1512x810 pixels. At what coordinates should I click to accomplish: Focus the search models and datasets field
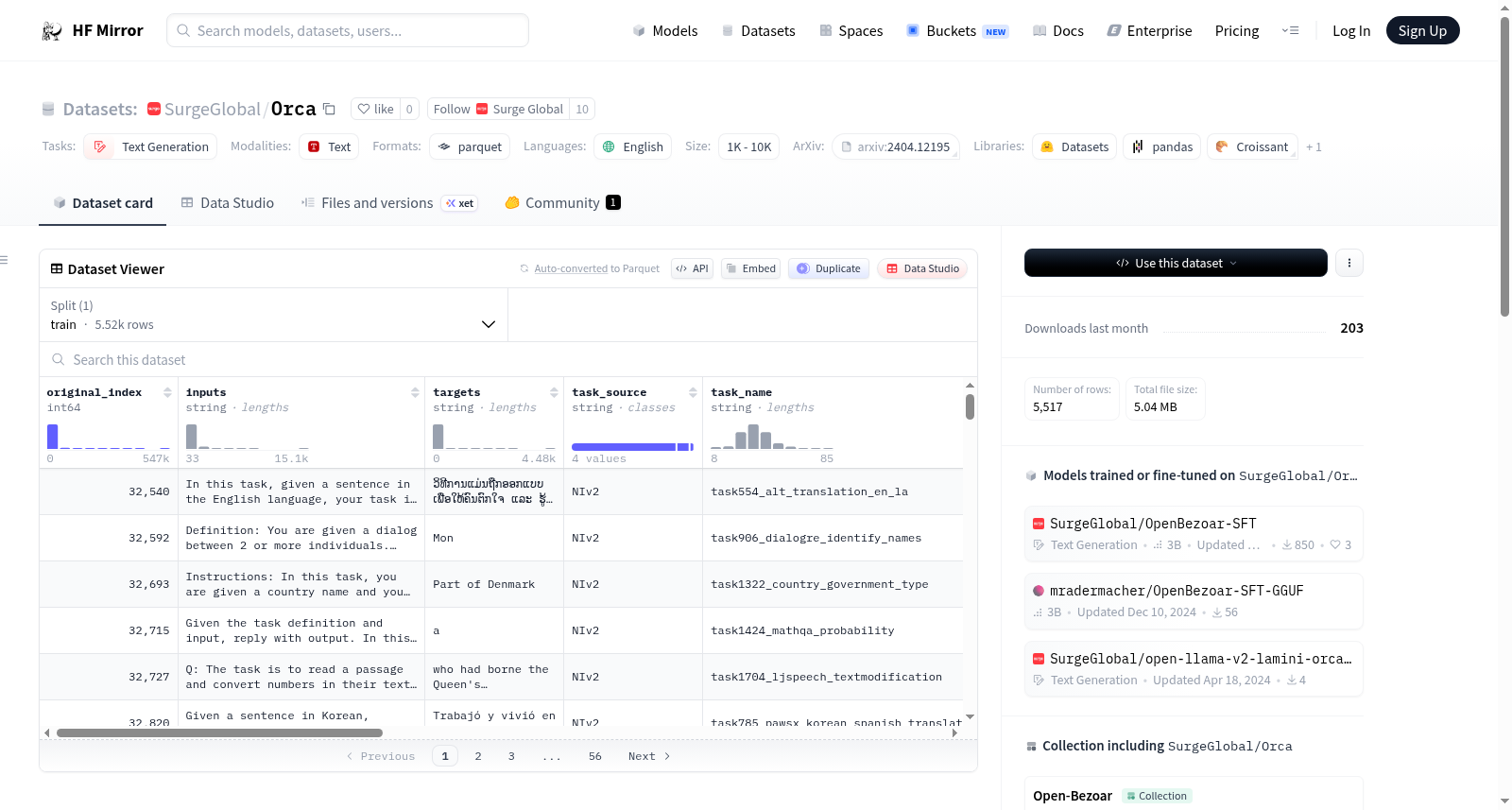[x=348, y=30]
